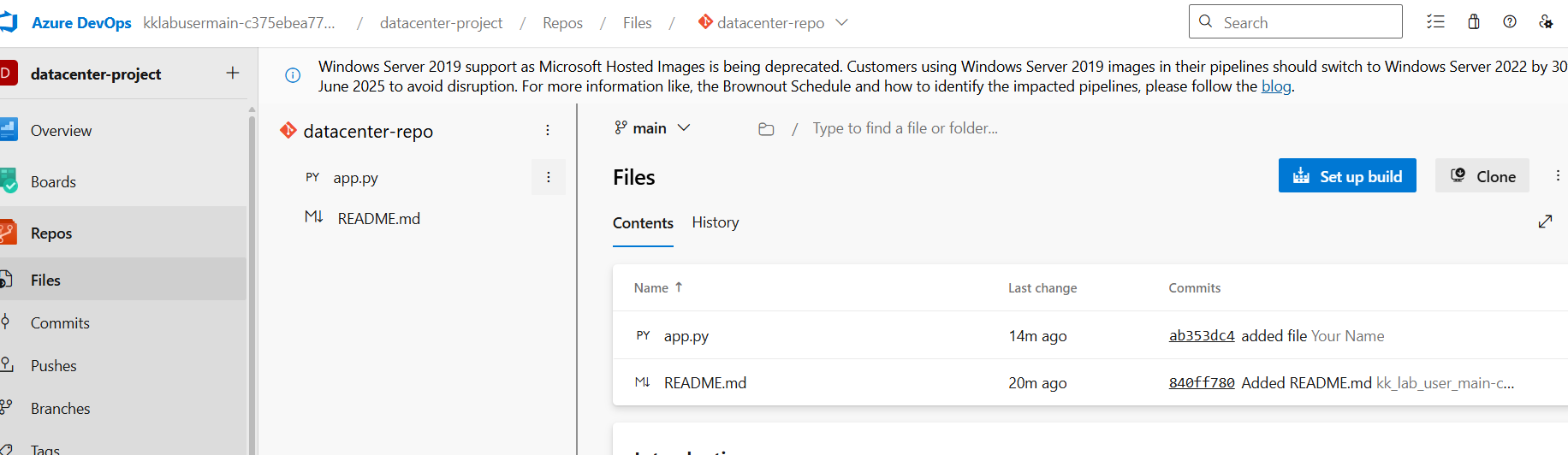Follow the blog link in banner
Image resolution: width=1568 pixels, height=455 pixels.
pyautogui.click(x=1275, y=86)
